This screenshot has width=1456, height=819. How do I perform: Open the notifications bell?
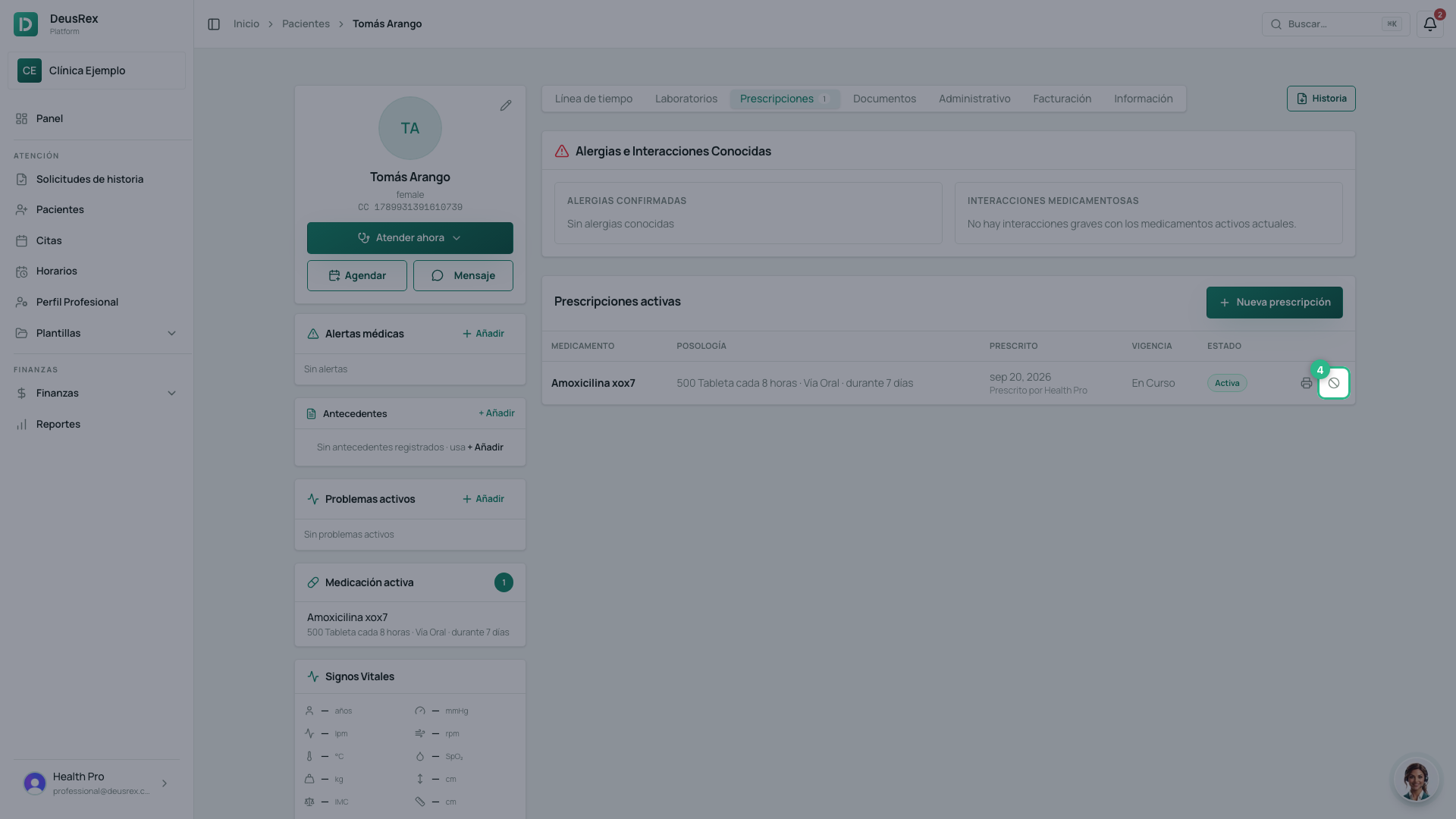(1429, 24)
